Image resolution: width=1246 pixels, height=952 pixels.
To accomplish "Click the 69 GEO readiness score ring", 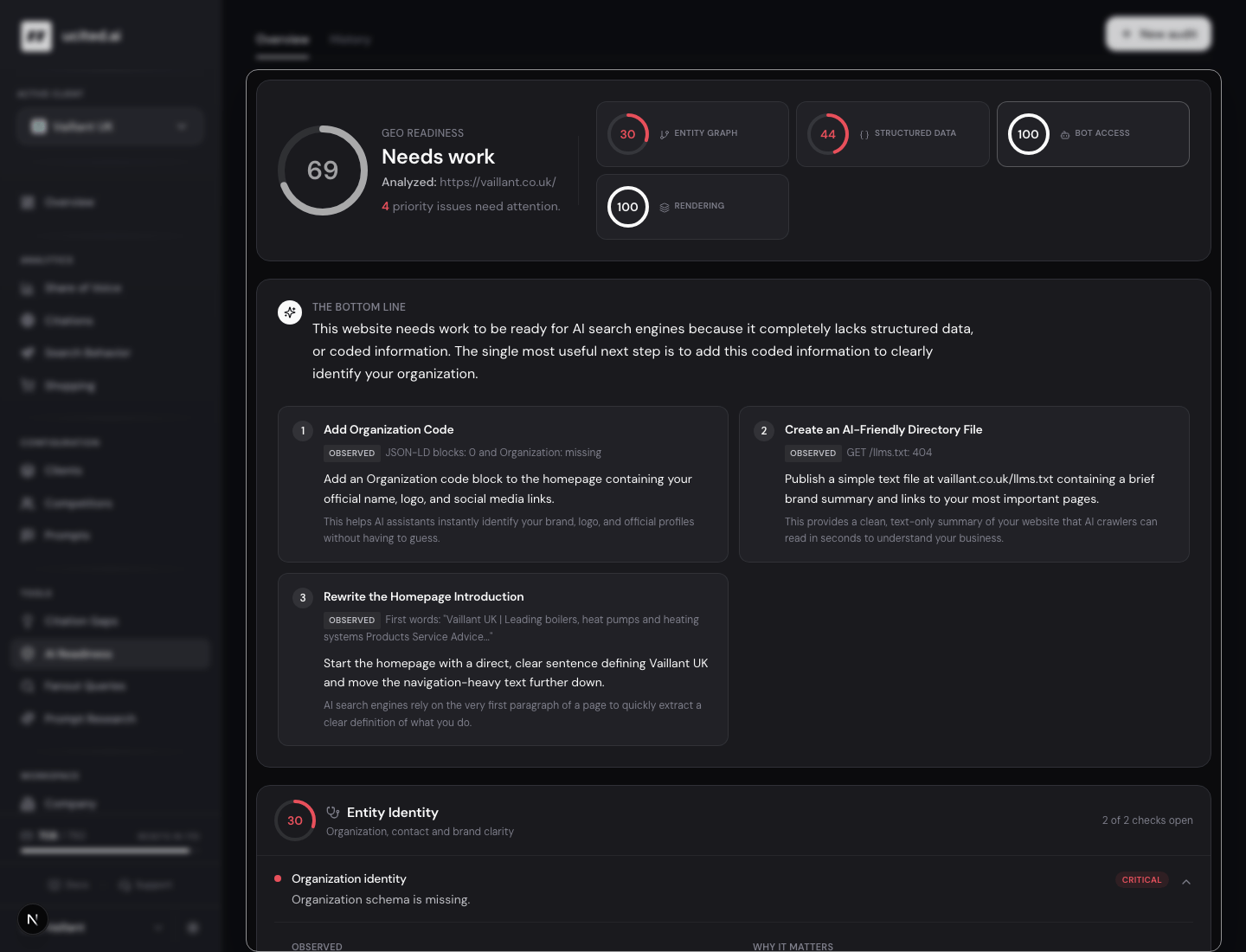I will tap(323, 170).
